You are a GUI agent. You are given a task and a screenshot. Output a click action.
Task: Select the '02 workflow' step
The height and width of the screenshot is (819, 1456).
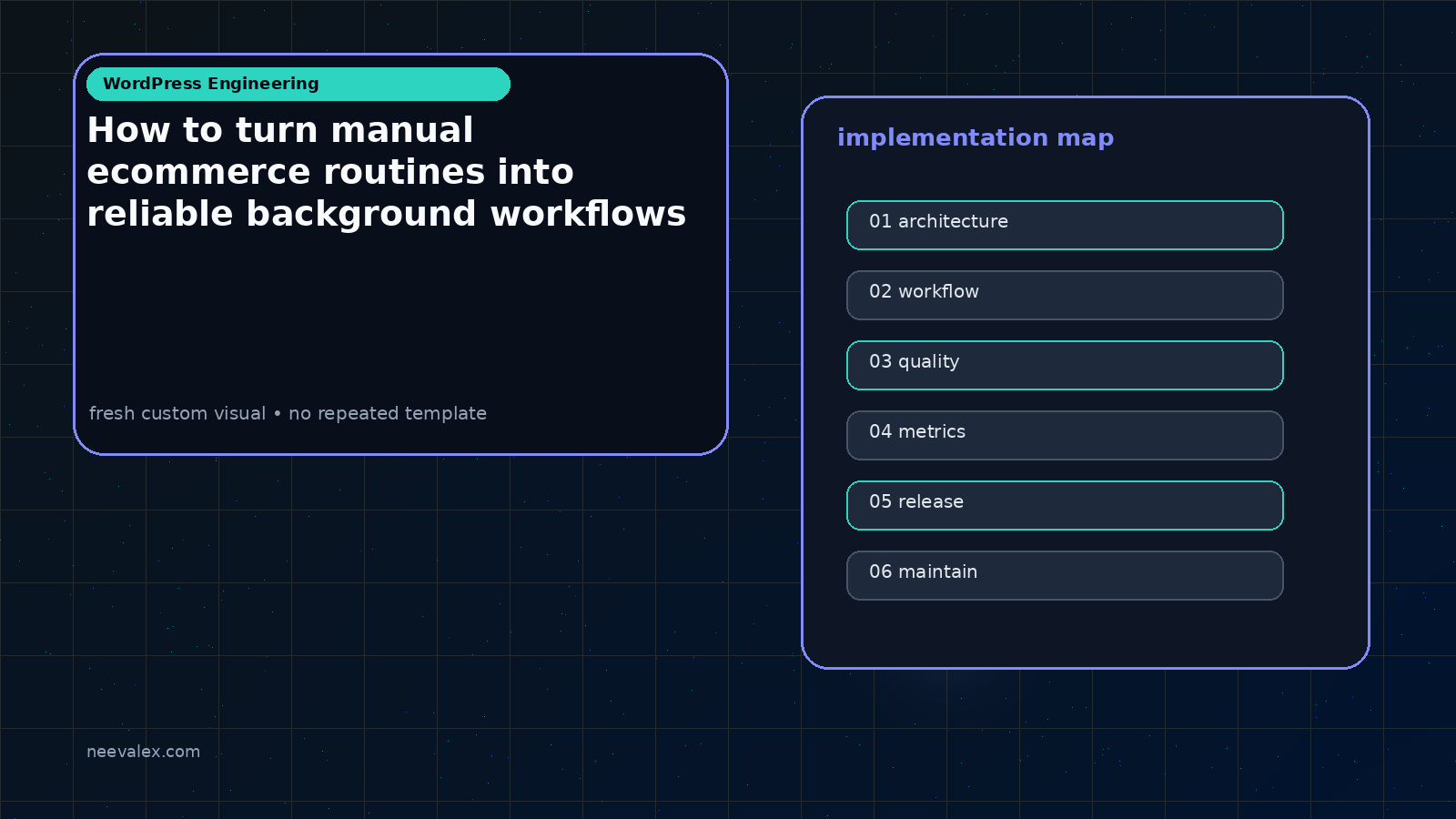1065,295
